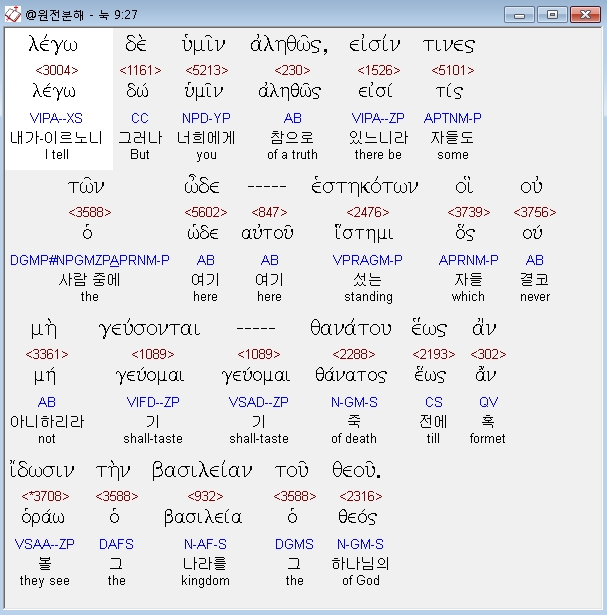This screenshot has width=607, height=615.
Task: Click the English gloss 'of death'
Action: click(x=354, y=439)
